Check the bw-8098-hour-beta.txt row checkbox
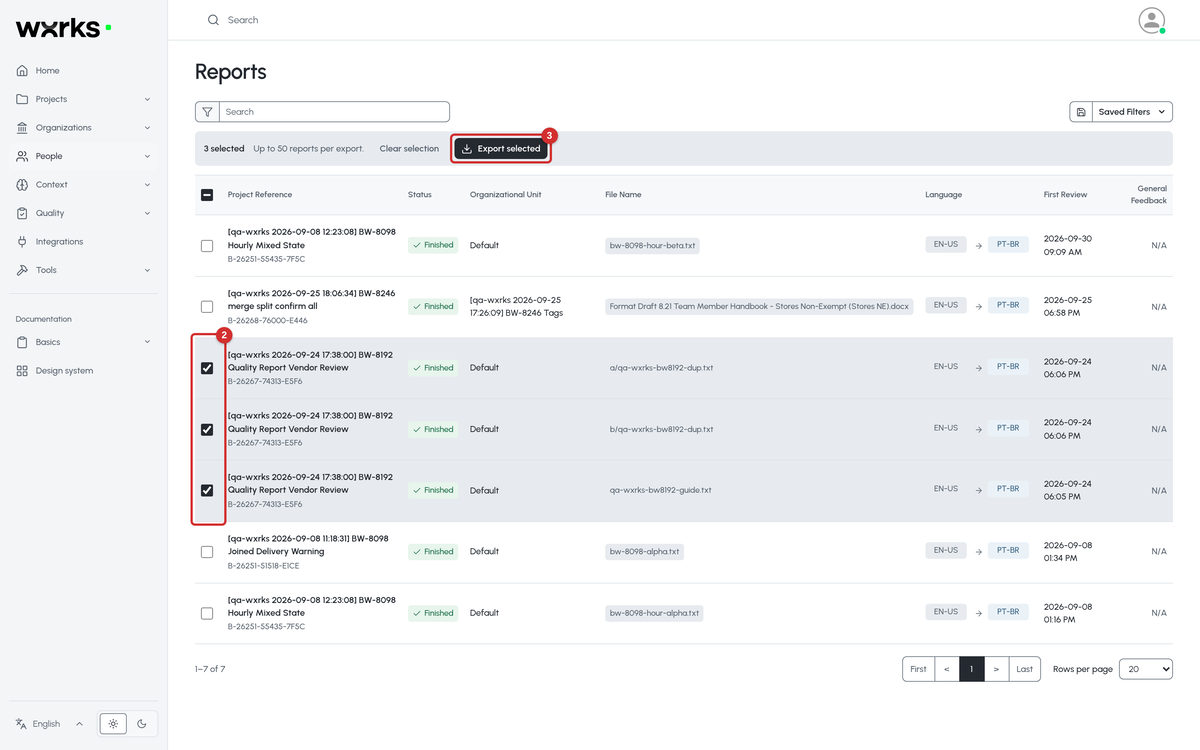Viewport: 1200px width, 750px height. pos(207,246)
